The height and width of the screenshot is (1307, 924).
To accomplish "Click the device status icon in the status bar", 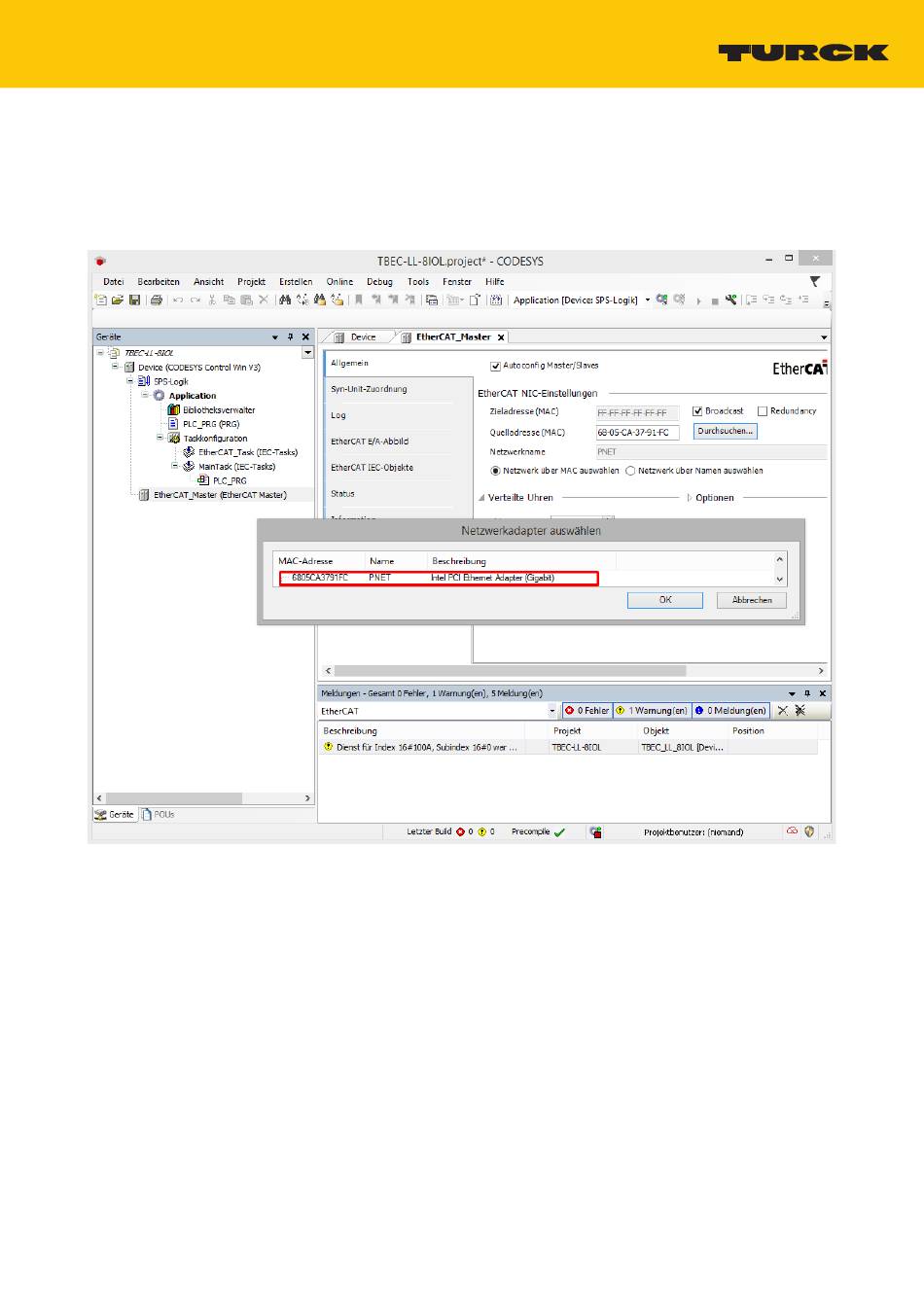I will tap(595, 832).
